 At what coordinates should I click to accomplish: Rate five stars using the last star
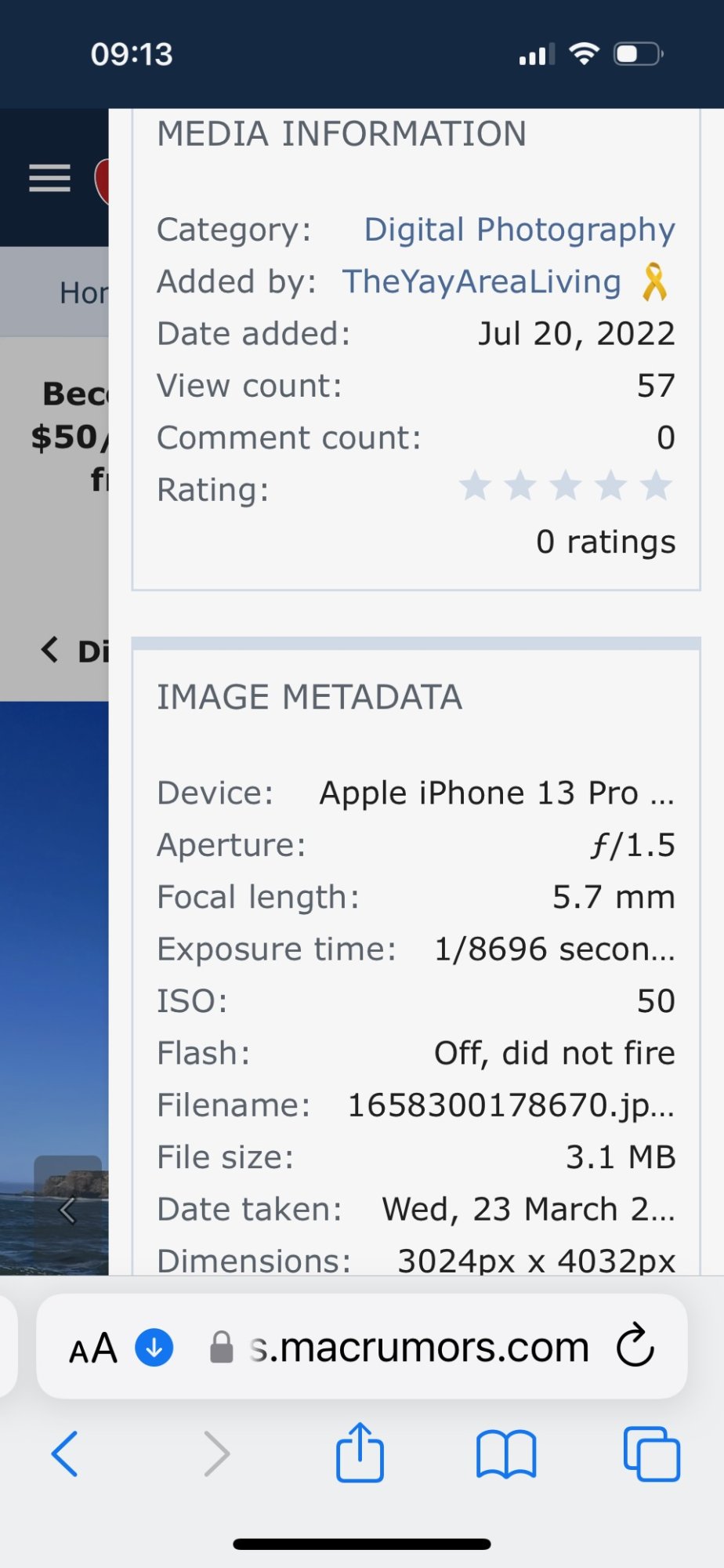coord(657,487)
